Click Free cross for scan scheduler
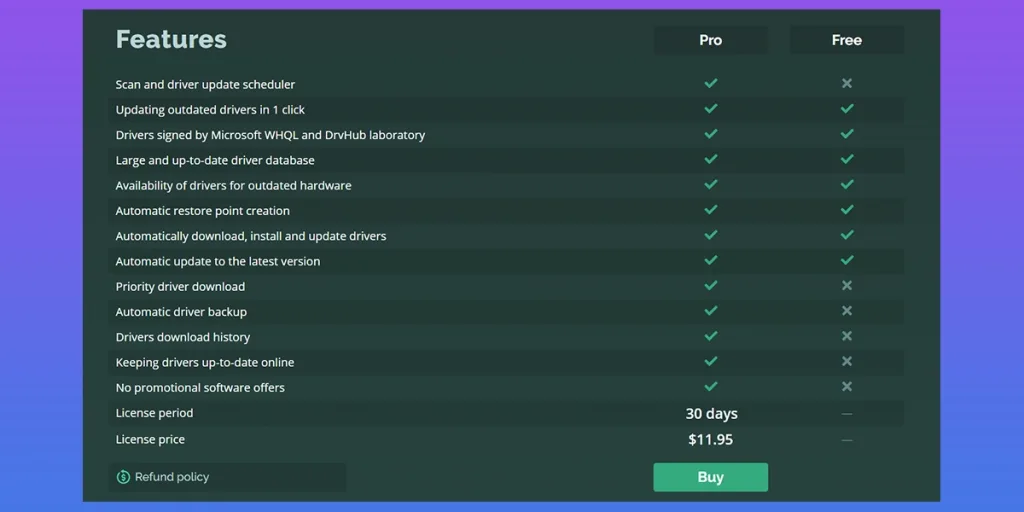1024x512 pixels. [847, 84]
